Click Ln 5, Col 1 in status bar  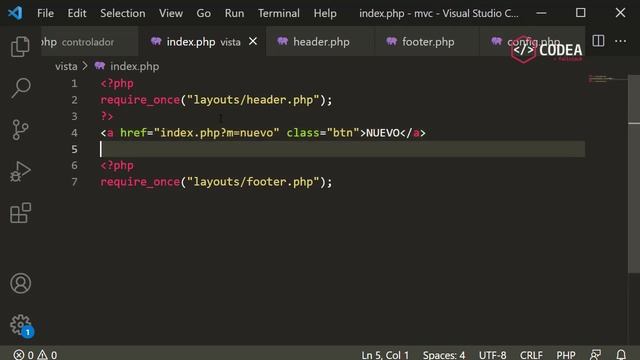point(384,354)
